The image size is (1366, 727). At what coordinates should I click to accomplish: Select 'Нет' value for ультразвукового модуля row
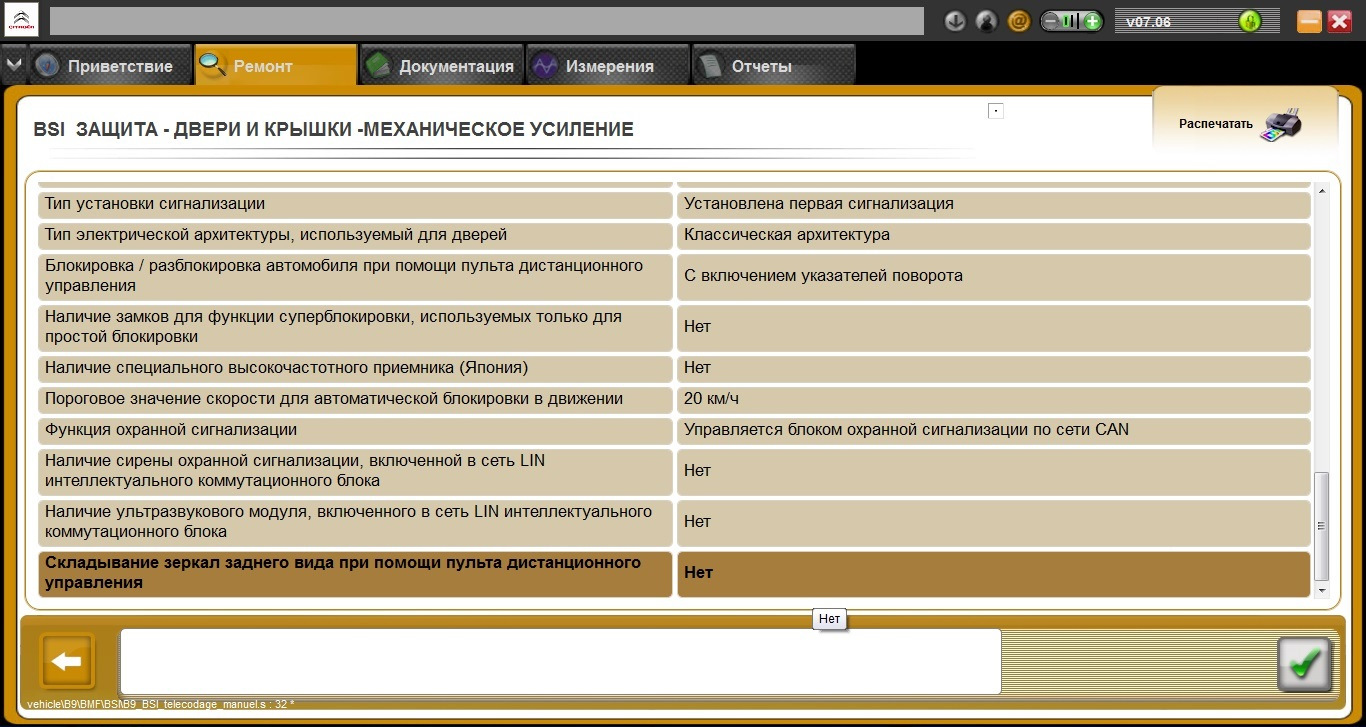coord(994,522)
